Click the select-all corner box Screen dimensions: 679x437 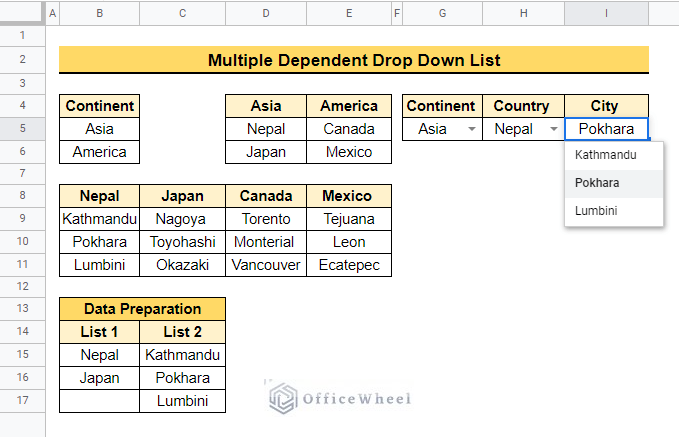click(23, 13)
